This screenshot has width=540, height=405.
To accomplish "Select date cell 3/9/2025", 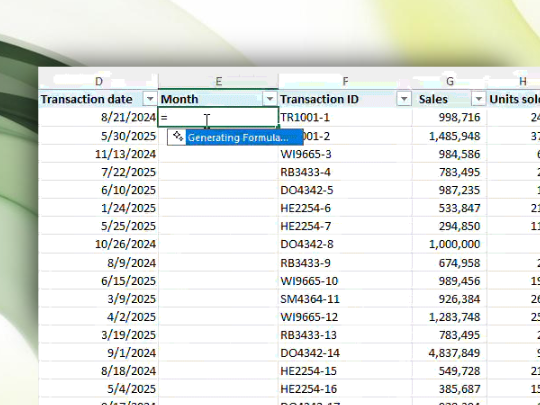I will pyautogui.click(x=98, y=299).
